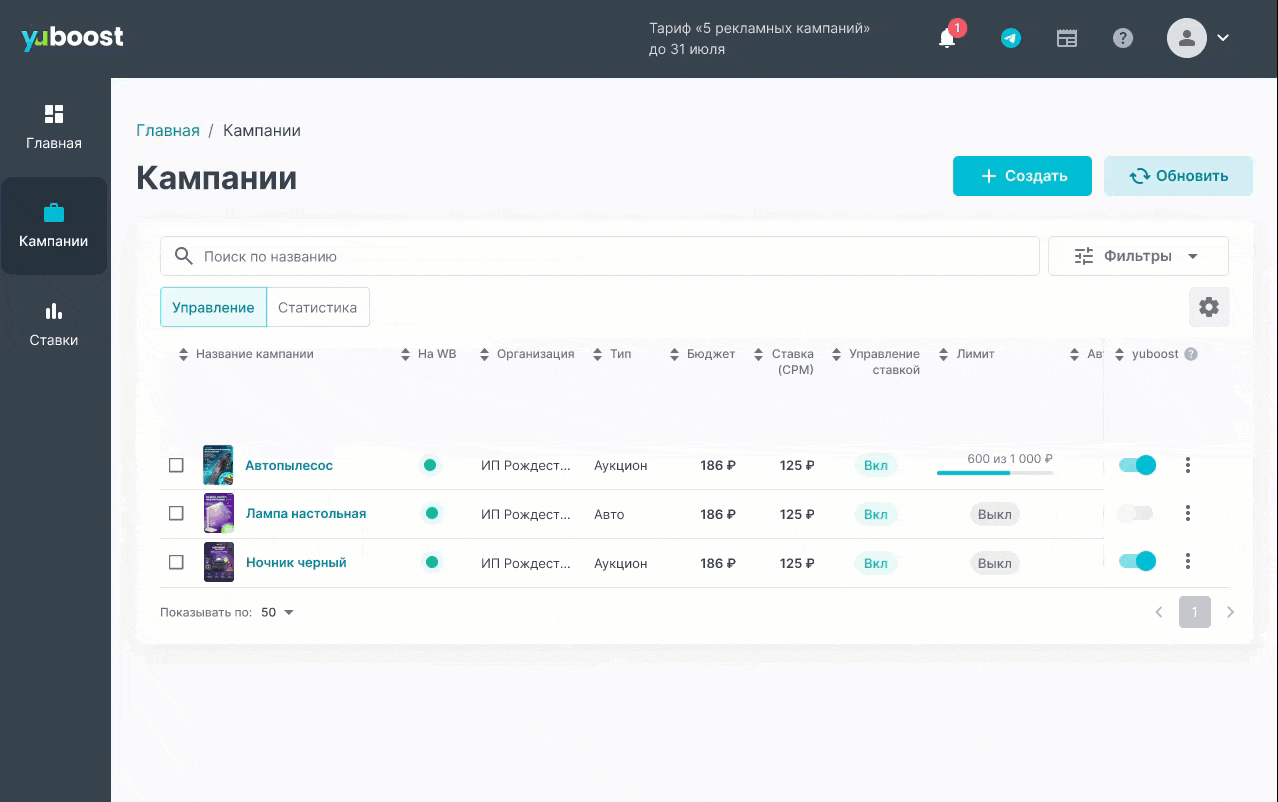Sort by Название кампании column

(183, 354)
